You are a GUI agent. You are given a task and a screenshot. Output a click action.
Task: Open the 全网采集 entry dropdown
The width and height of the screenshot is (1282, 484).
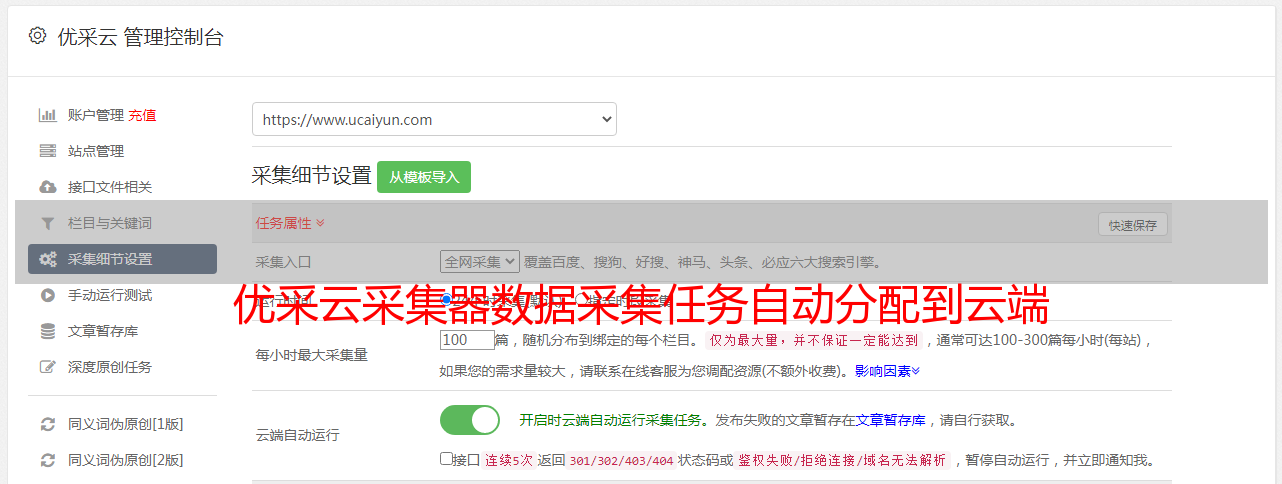click(x=480, y=261)
